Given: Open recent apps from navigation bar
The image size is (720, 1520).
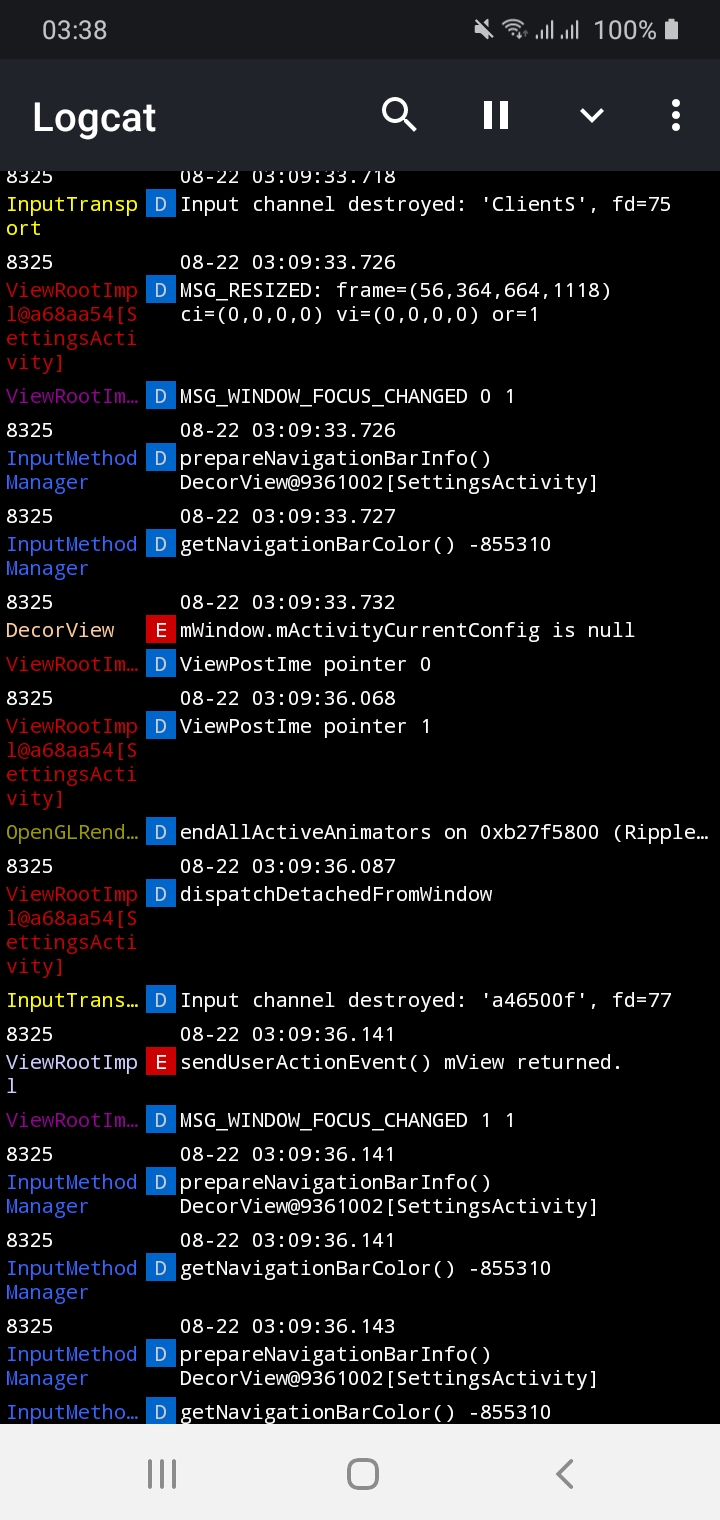Looking at the screenshot, I should 162,1472.
